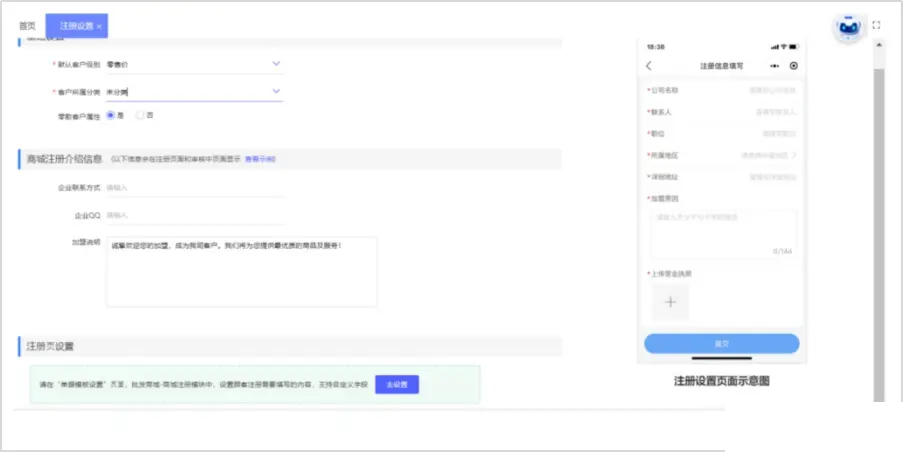Viewport: 904px width, 453px height.
Task: Tap the 联系人 field in phone preview
Action: [722, 112]
